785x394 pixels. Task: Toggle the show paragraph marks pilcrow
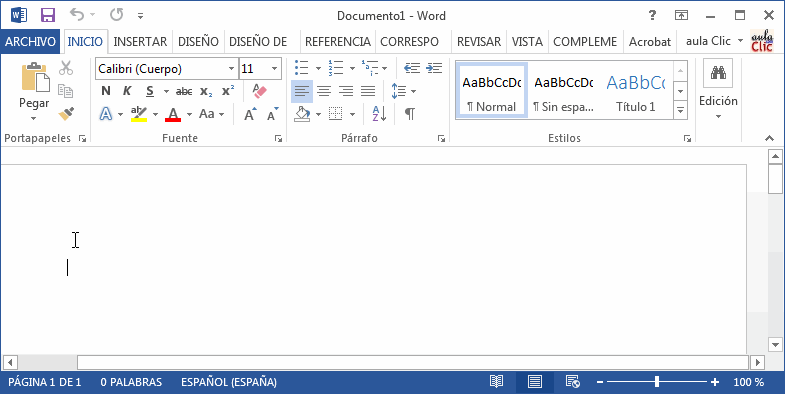coord(410,114)
